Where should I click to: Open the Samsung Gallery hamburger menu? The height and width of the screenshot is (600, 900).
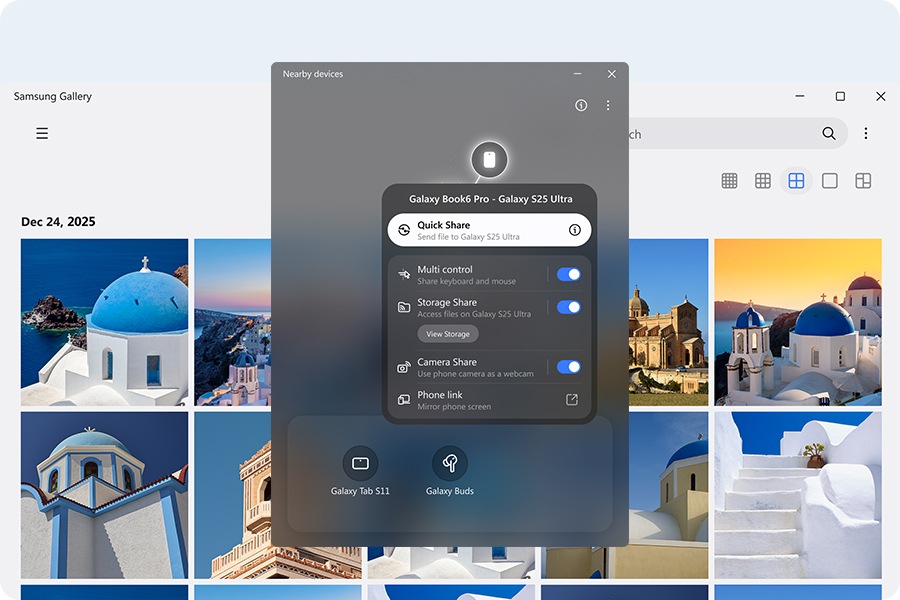[x=42, y=133]
